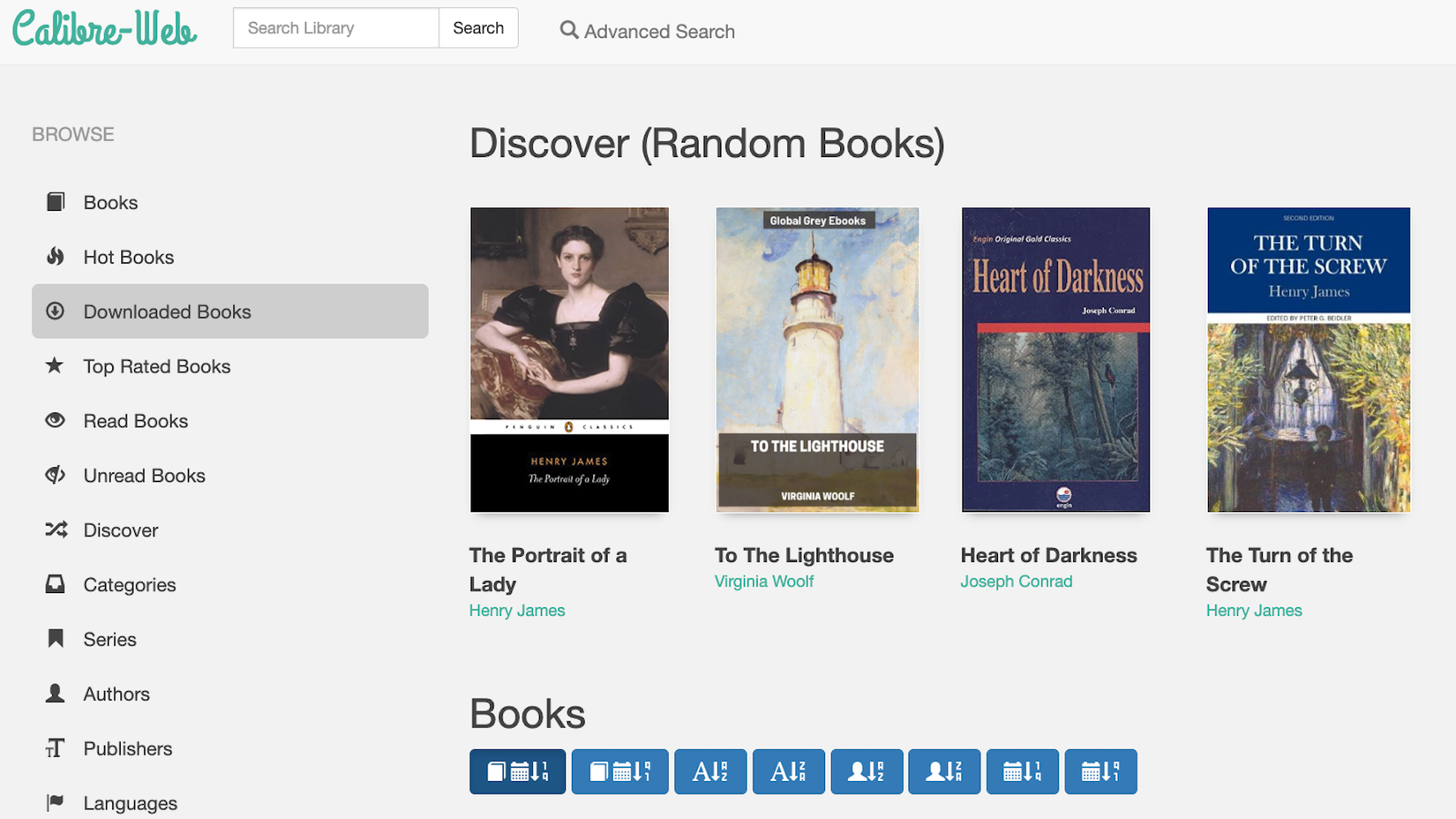Image resolution: width=1456 pixels, height=819 pixels.
Task: Open Categories via the inbox icon
Action: click(56, 584)
